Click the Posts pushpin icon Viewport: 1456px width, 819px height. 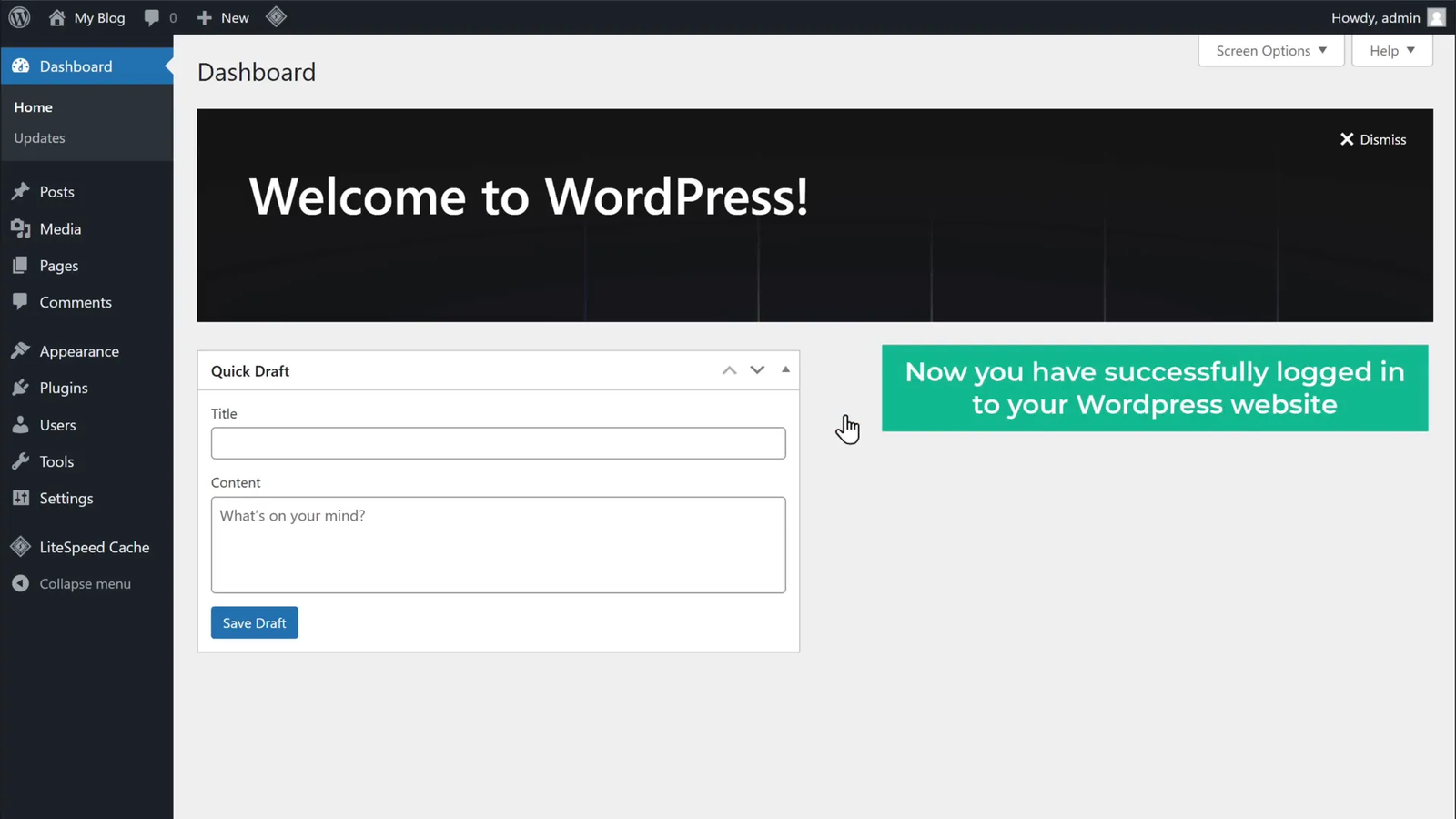pos(20,192)
